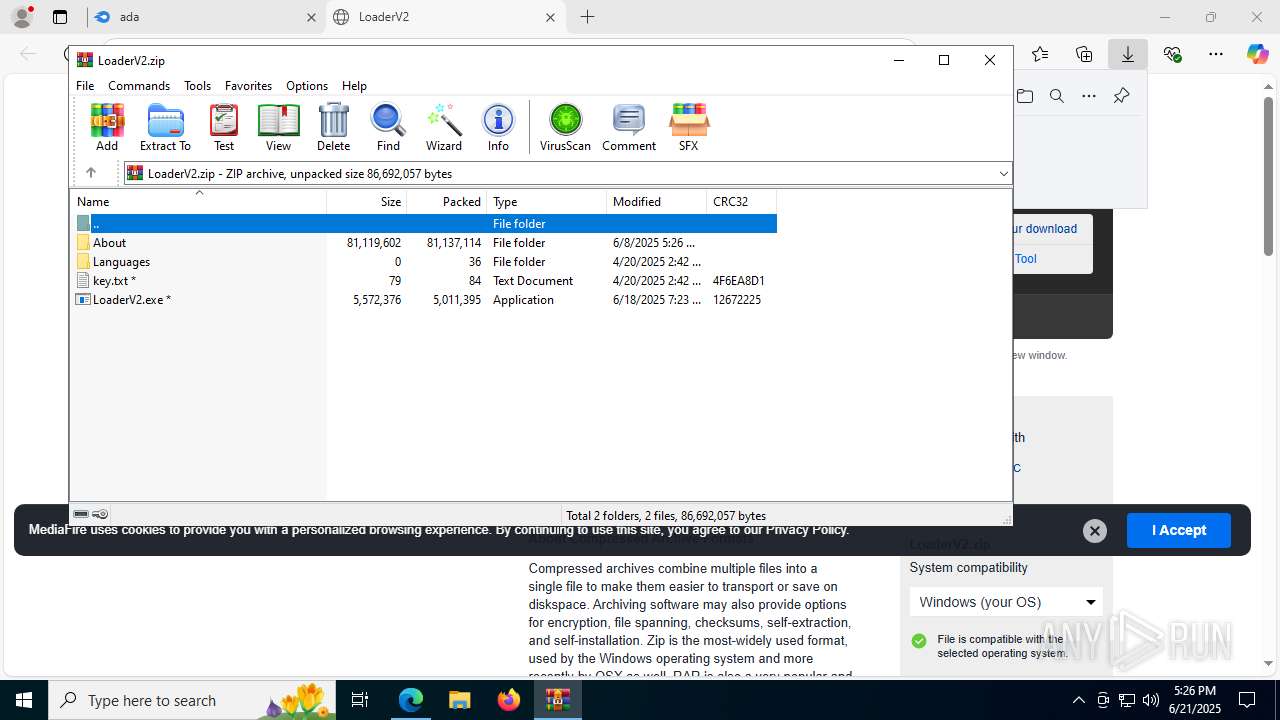The image size is (1280, 720).
Task: Open File Explorer from the taskbar
Action: 459,700
